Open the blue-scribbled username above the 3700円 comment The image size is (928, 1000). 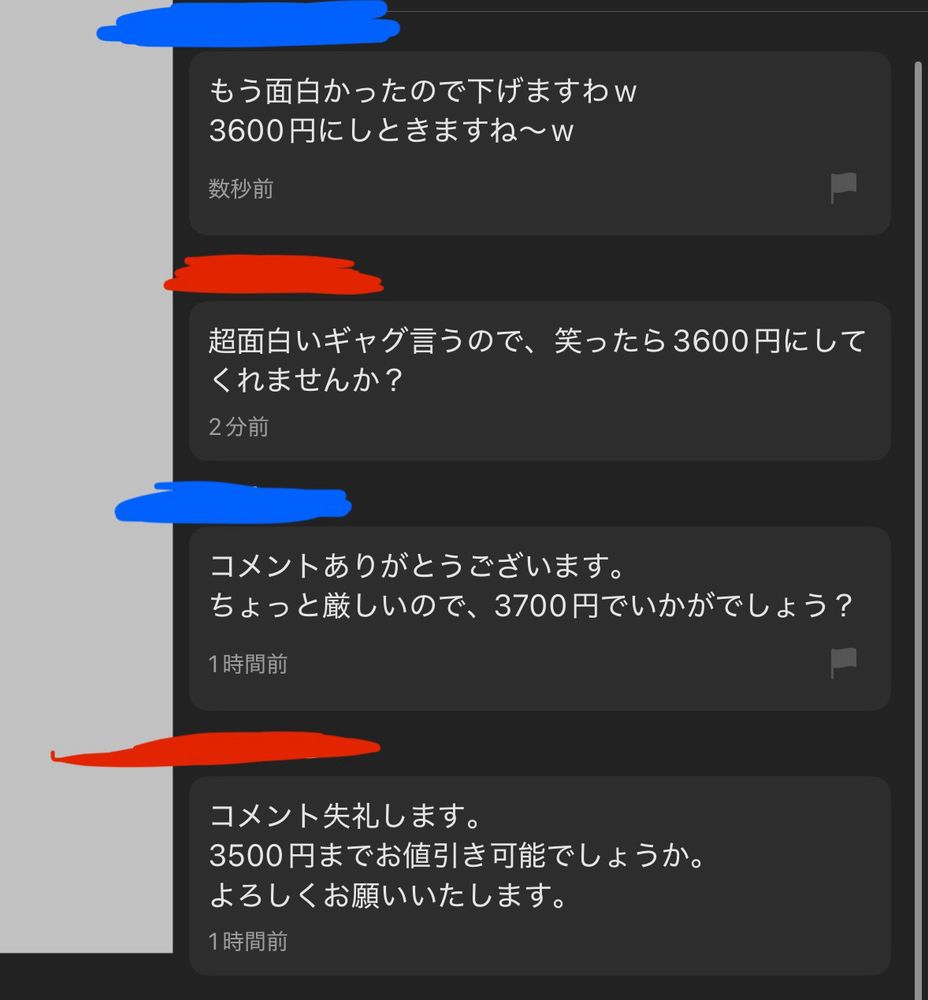pos(233,503)
